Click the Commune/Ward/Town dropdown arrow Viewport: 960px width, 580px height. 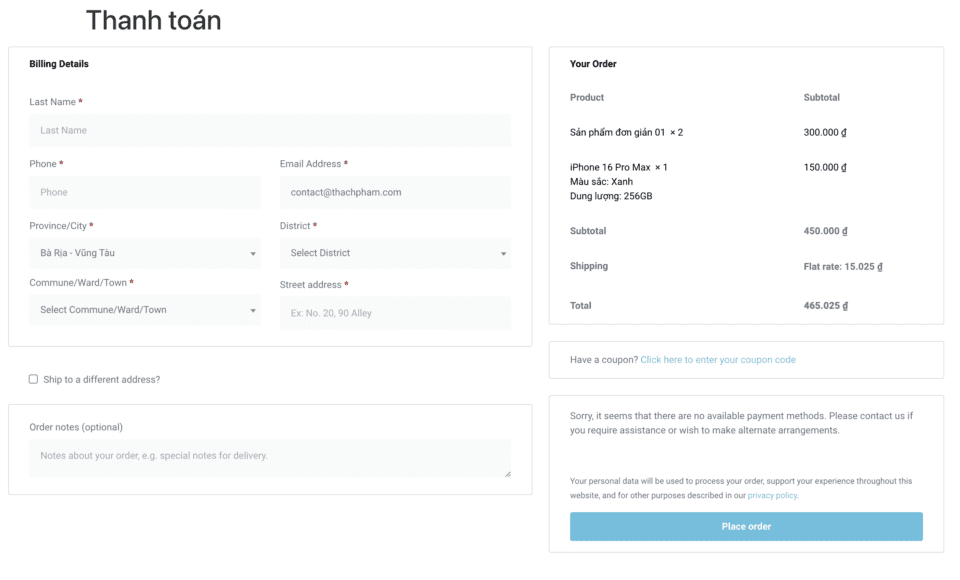(x=253, y=311)
